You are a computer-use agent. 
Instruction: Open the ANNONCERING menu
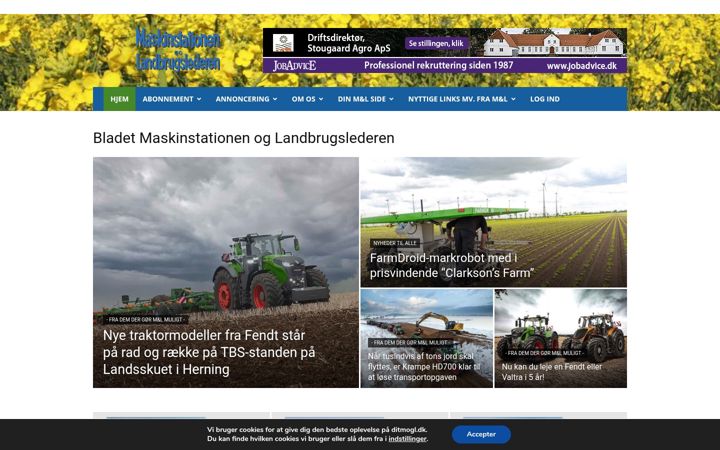point(242,99)
